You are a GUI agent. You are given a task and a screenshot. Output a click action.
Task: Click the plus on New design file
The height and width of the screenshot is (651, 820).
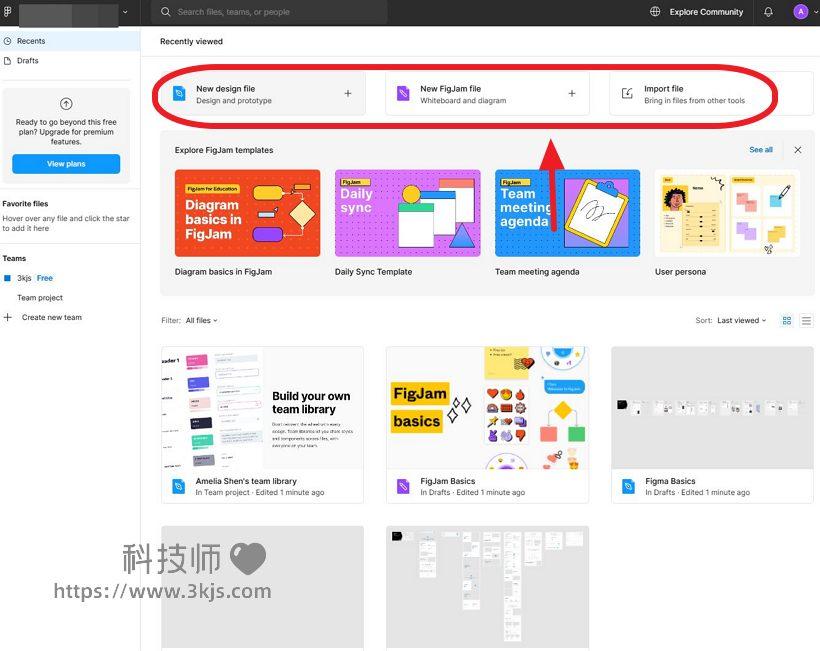point(348,94)
